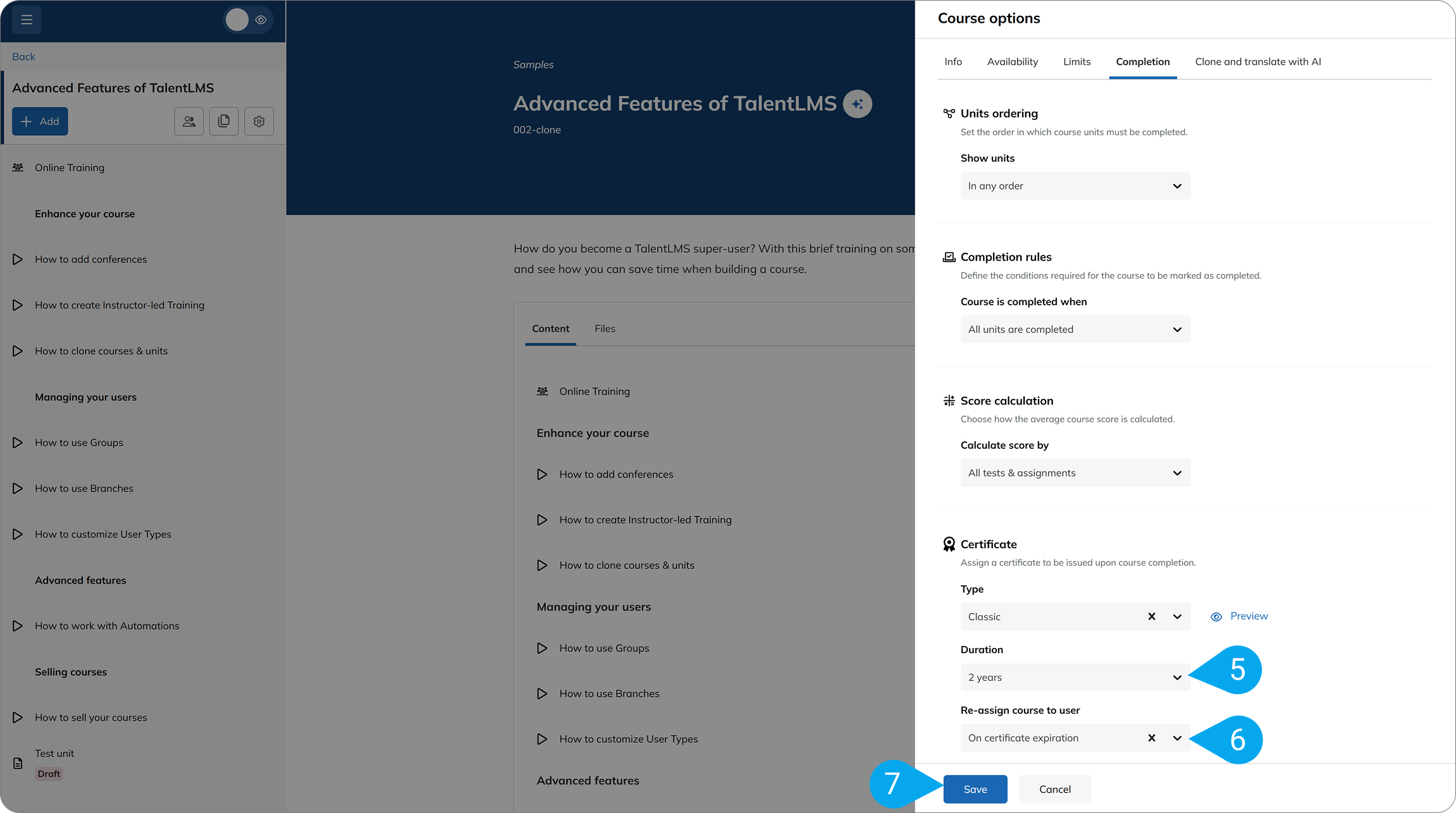The width and height of the screenshot is (1456, 813).
Task: Open the Info tab in Course options
Action: coord(953,61)
